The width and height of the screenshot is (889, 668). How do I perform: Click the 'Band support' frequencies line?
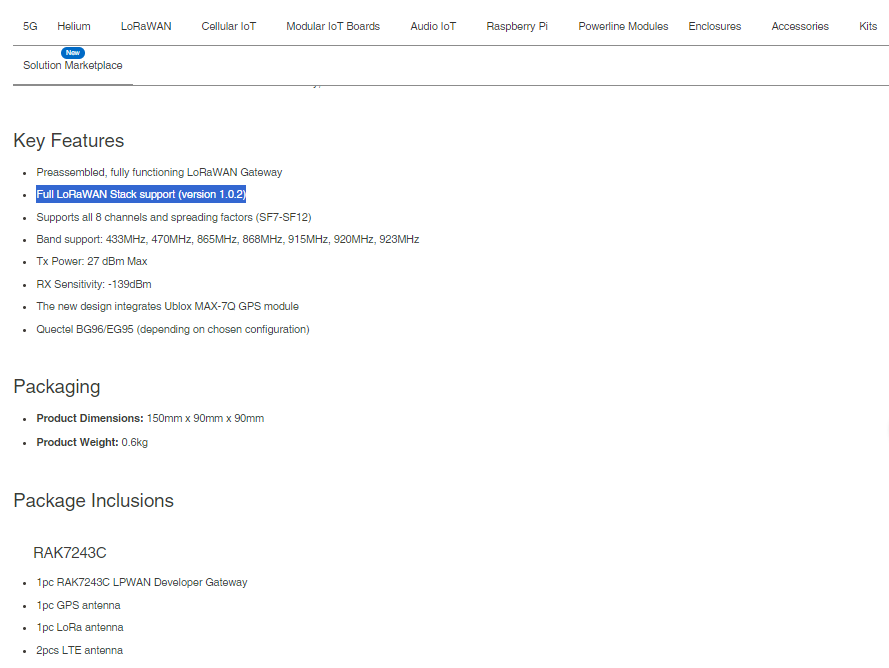tap(228, 239)
